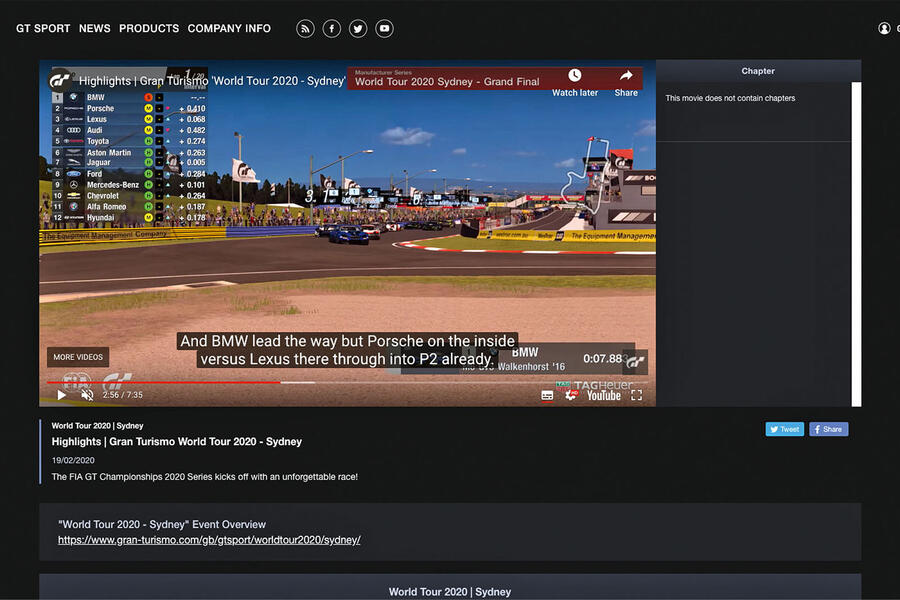Click 'This movie does not contain chapters' text
The height and width of the screenshot is (600, 900).
pyautogui.click(x=730, y=98)
